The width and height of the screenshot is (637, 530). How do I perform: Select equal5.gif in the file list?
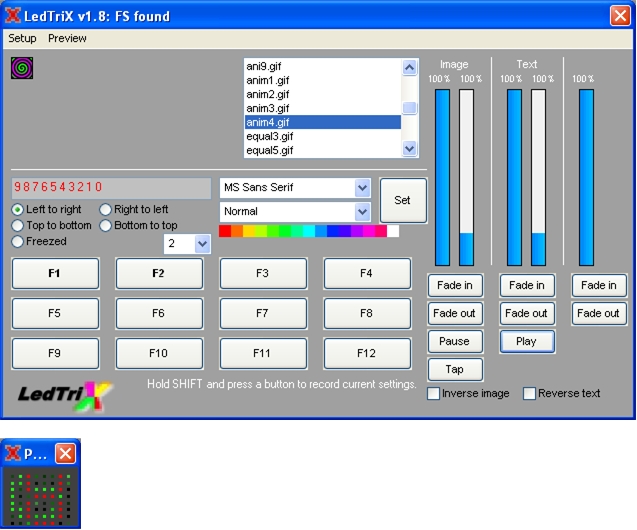tap(323, 150)
